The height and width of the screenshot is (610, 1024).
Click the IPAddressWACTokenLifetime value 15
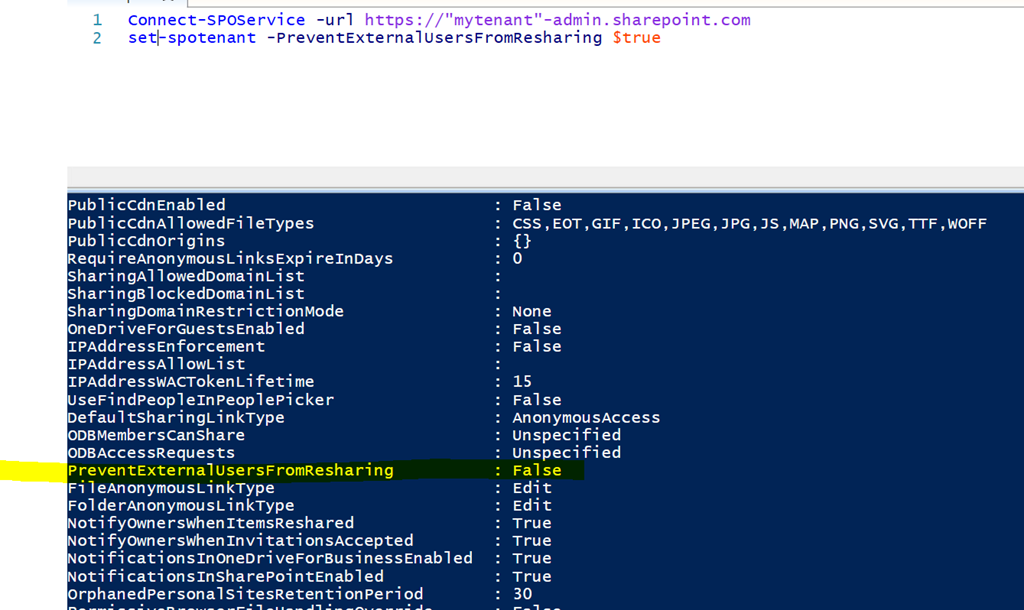tap(522, 382)
